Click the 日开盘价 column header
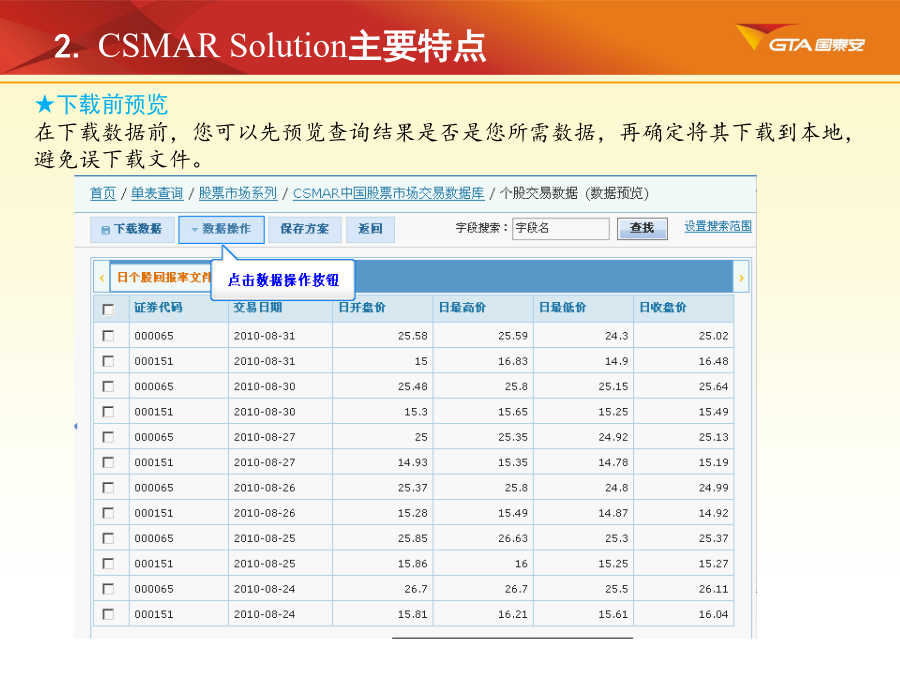This screenshot has width=900, height=675. click(x=382, y=308)
